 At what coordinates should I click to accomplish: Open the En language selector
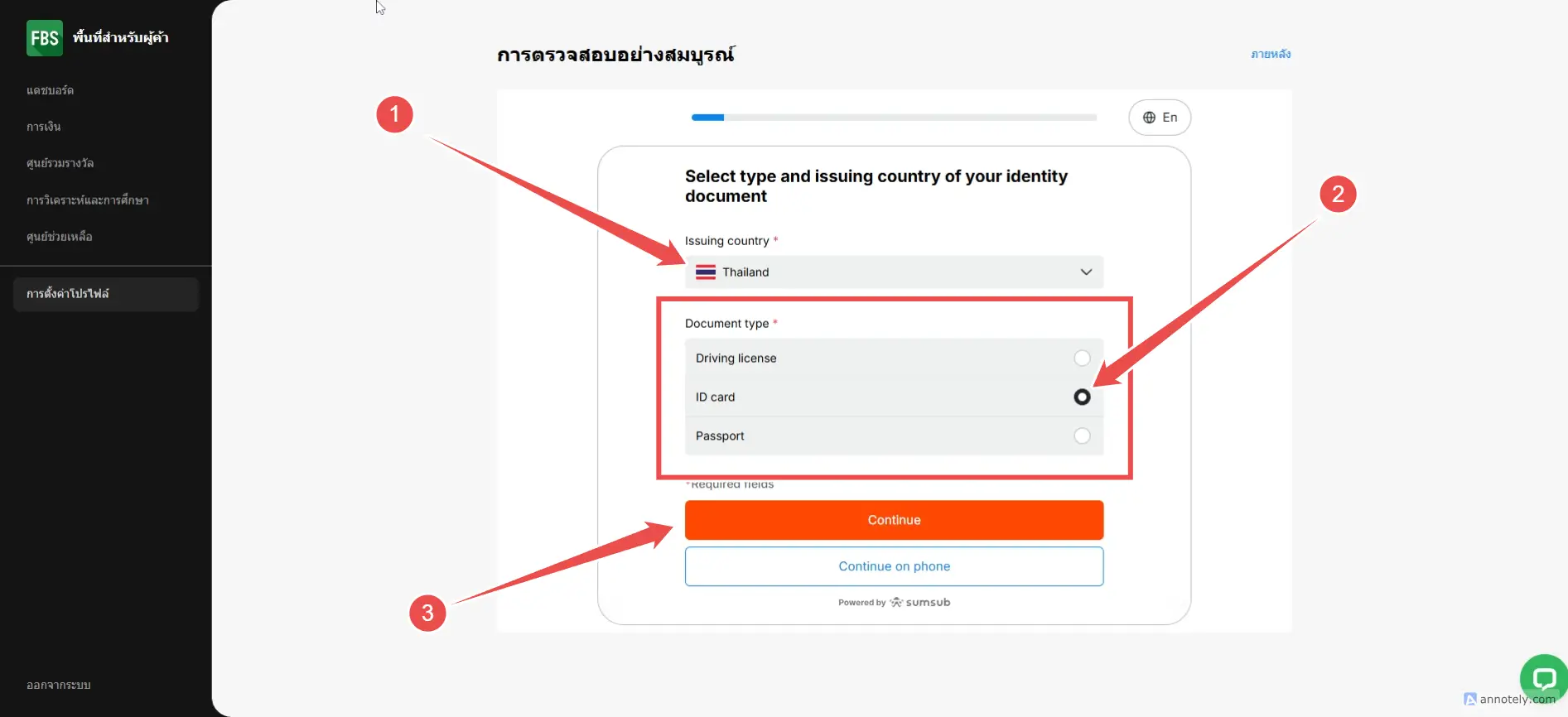click(x=1160, y=118)
